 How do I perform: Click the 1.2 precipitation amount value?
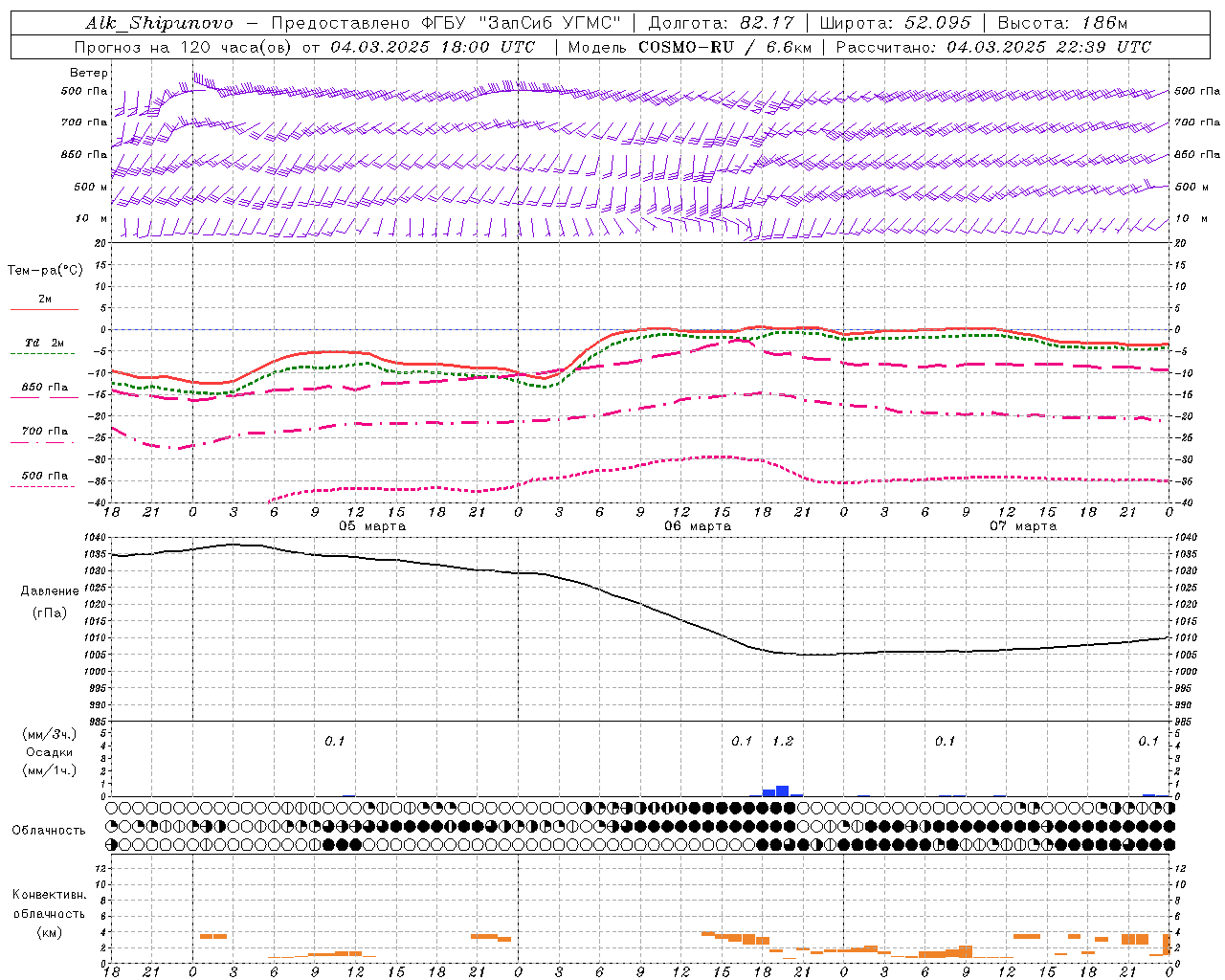point(783,742)
